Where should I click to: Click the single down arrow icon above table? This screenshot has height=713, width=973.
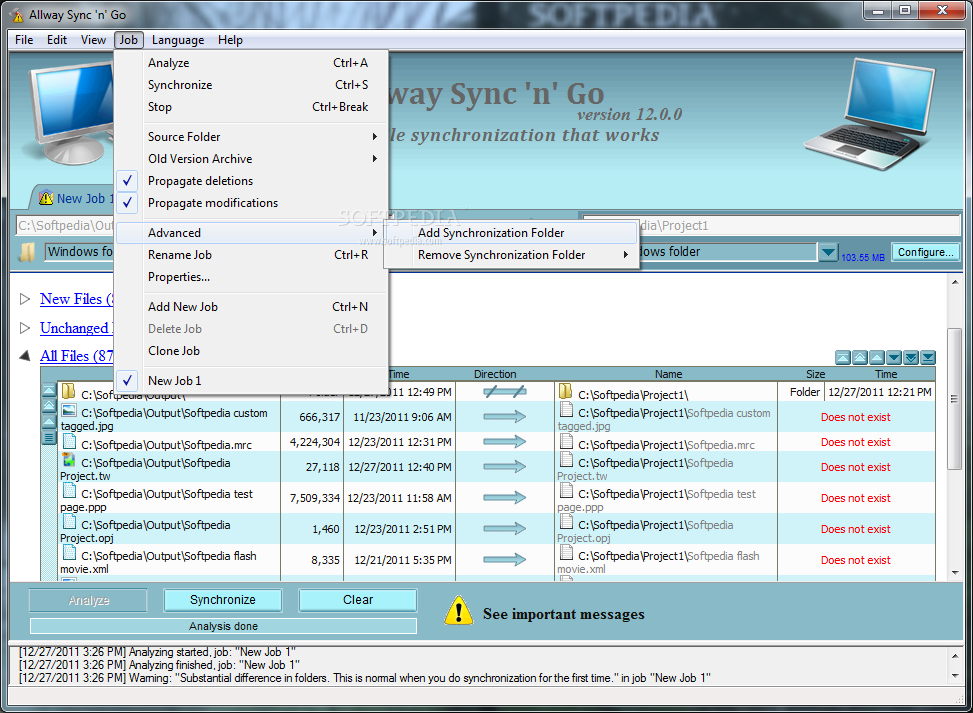(894, 357)
